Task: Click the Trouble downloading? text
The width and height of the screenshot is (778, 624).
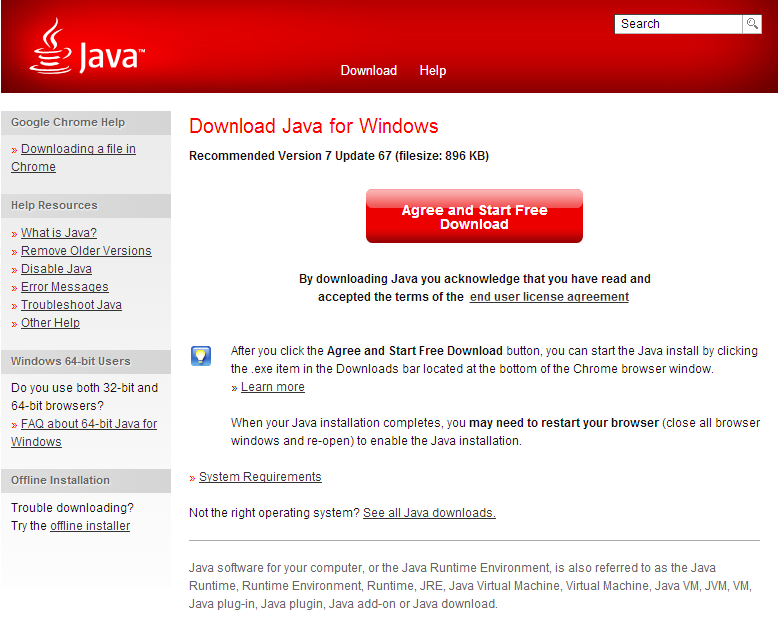Action: (x=72, y=508)
